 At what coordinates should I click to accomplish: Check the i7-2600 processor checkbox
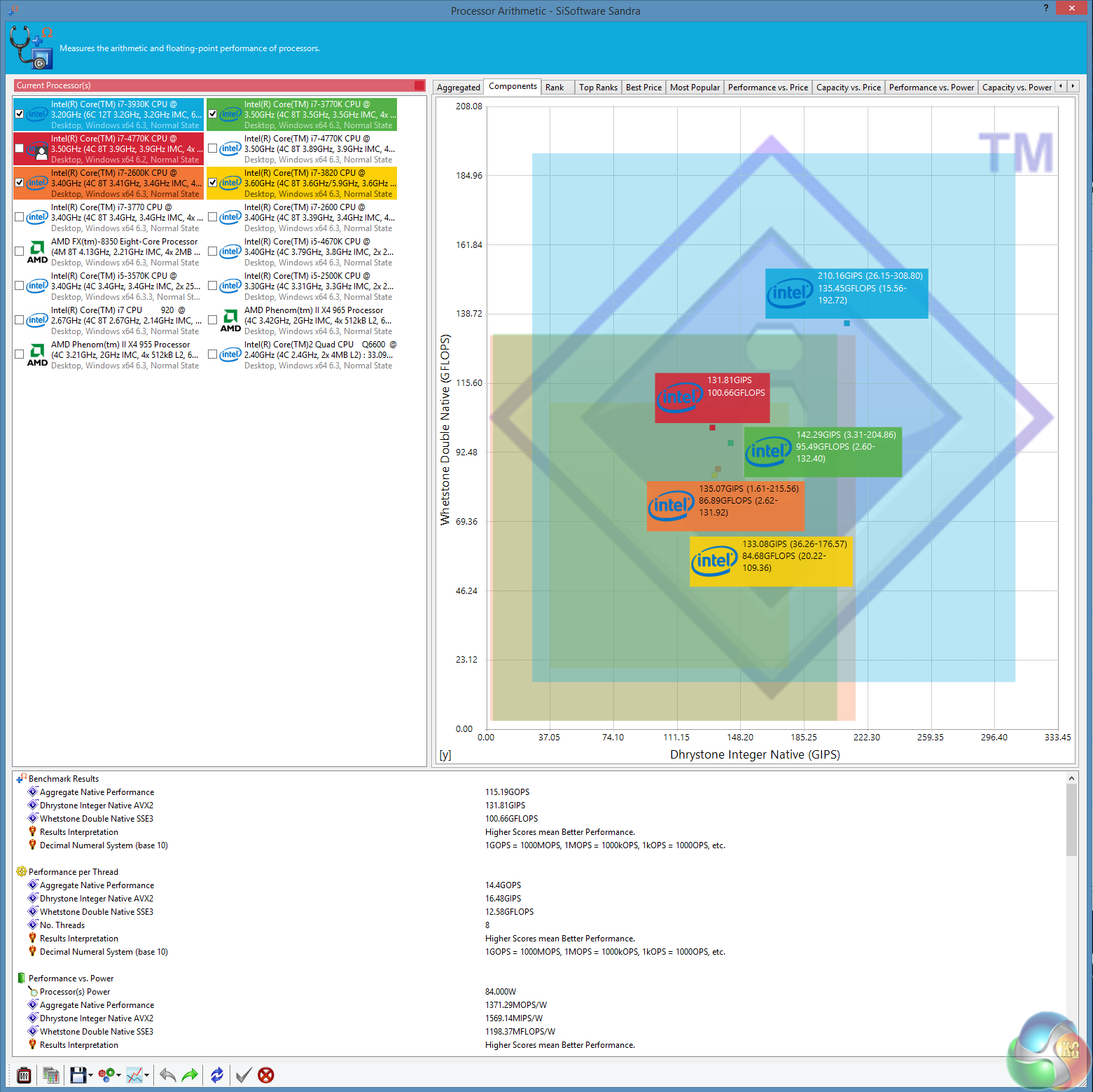213,217
